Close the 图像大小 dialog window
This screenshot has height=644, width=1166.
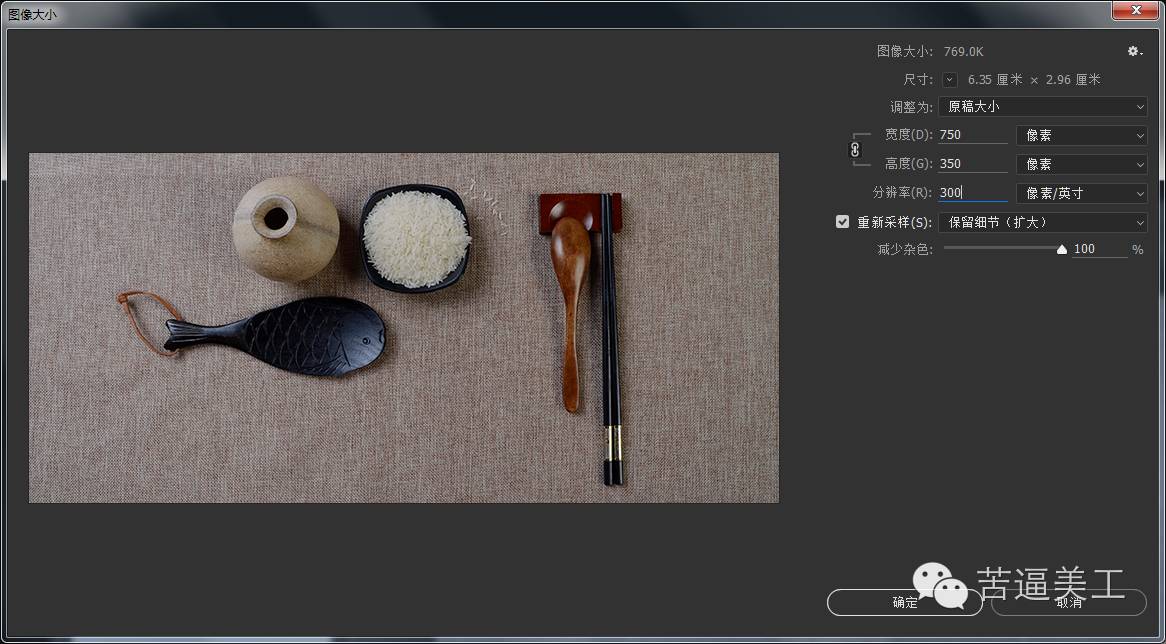click(1136, 10)
